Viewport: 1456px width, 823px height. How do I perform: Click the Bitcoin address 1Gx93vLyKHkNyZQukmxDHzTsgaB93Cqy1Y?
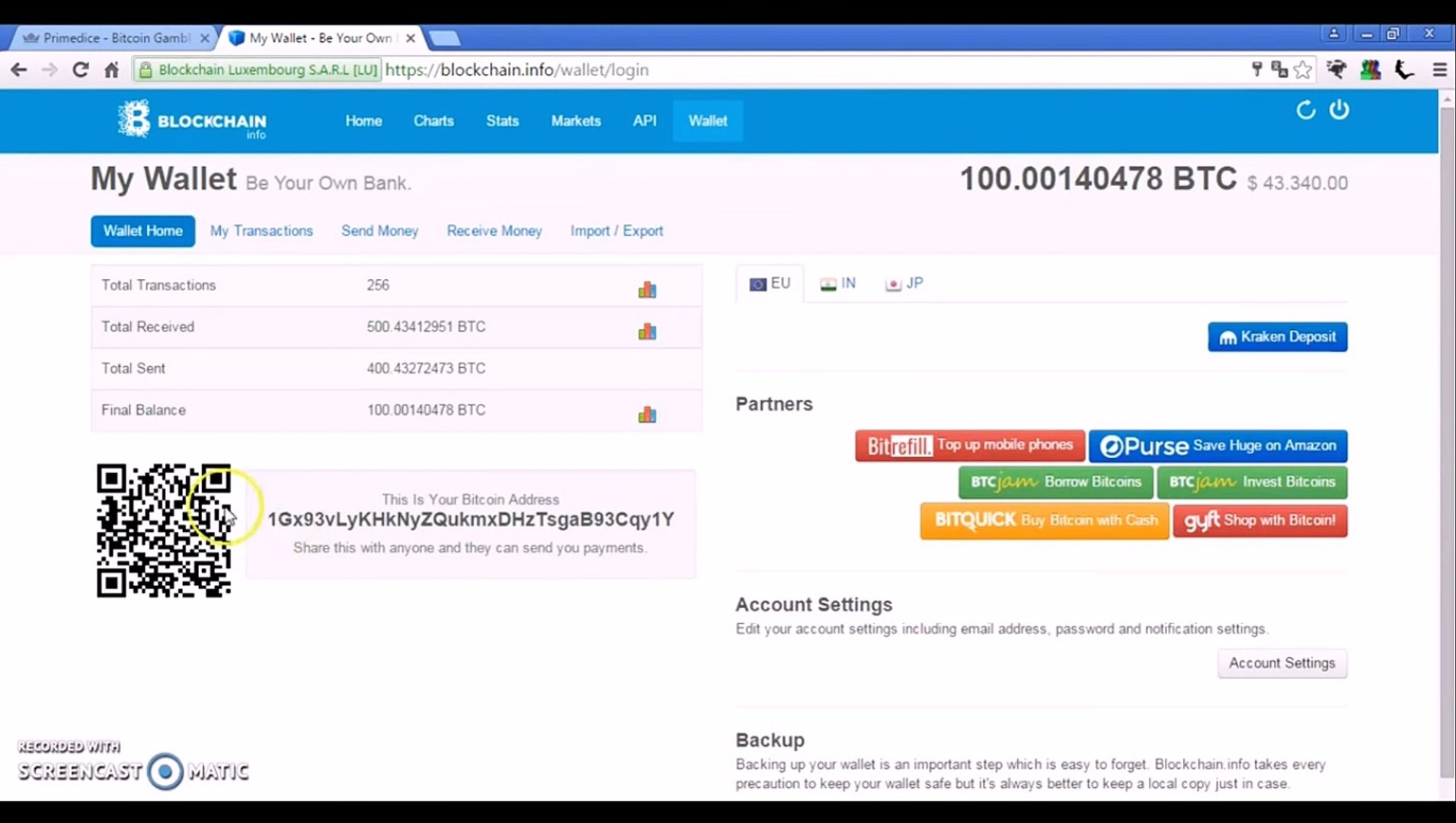click(471, 520)
